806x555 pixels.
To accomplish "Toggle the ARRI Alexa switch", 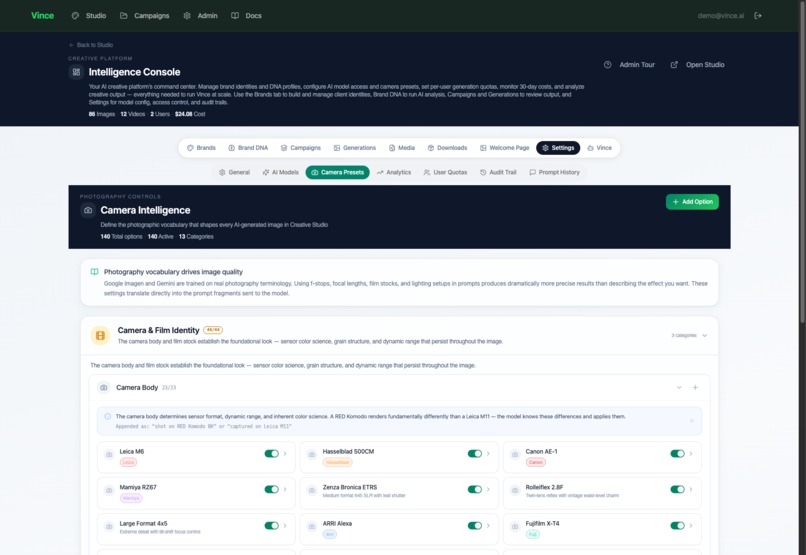I will point(474,525).
